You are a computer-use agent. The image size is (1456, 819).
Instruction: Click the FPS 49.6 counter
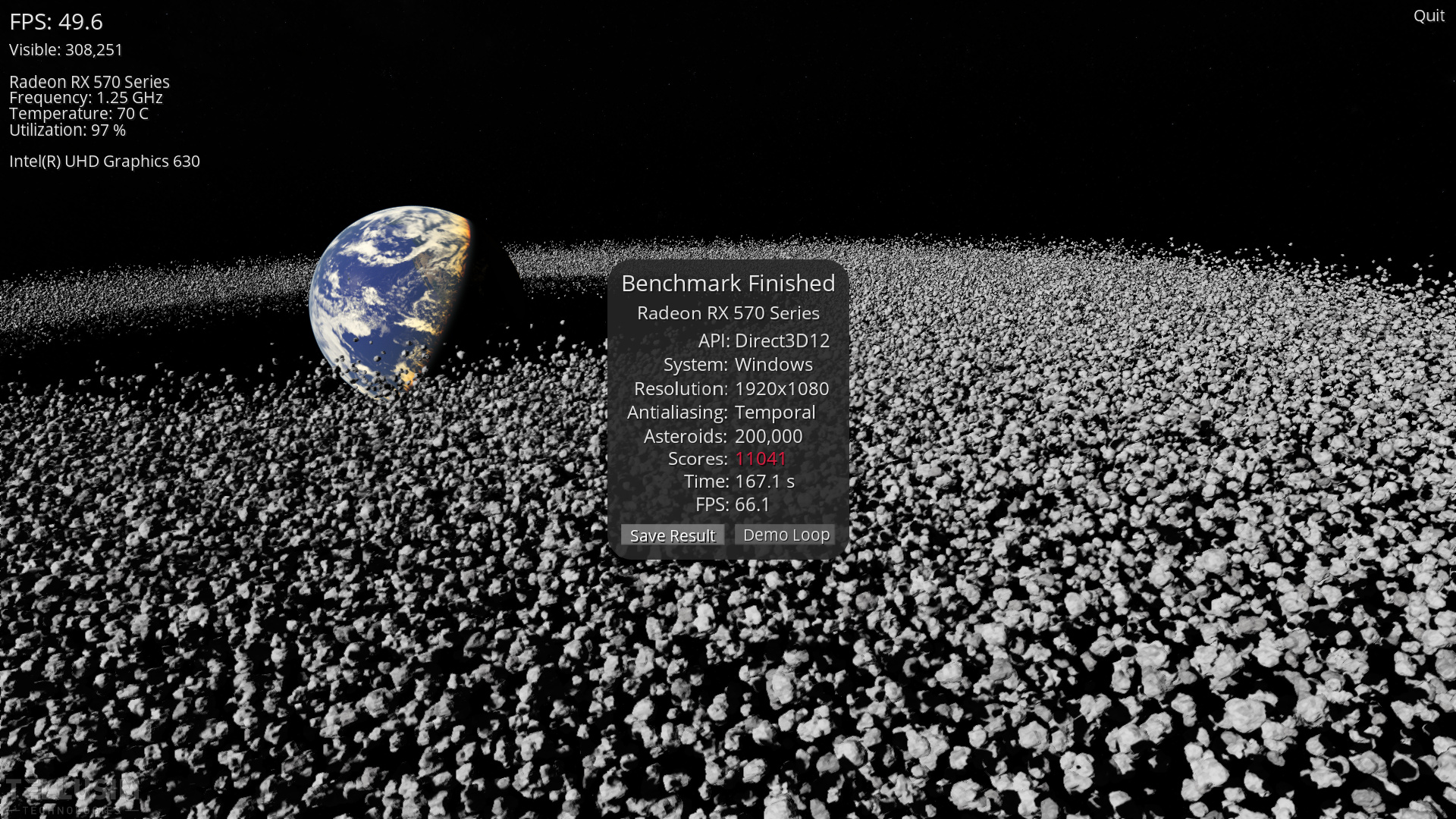click(x=56, y=22)
